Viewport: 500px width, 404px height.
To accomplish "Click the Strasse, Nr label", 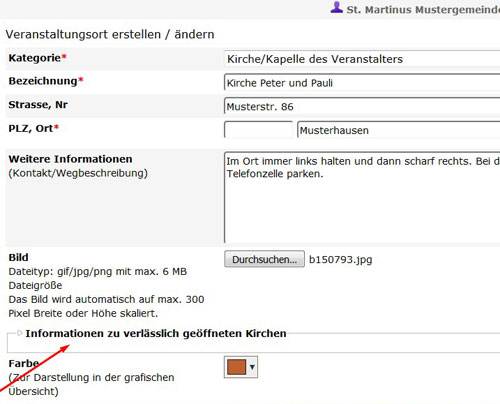I will pyautogui.click(x=38, y=105).
